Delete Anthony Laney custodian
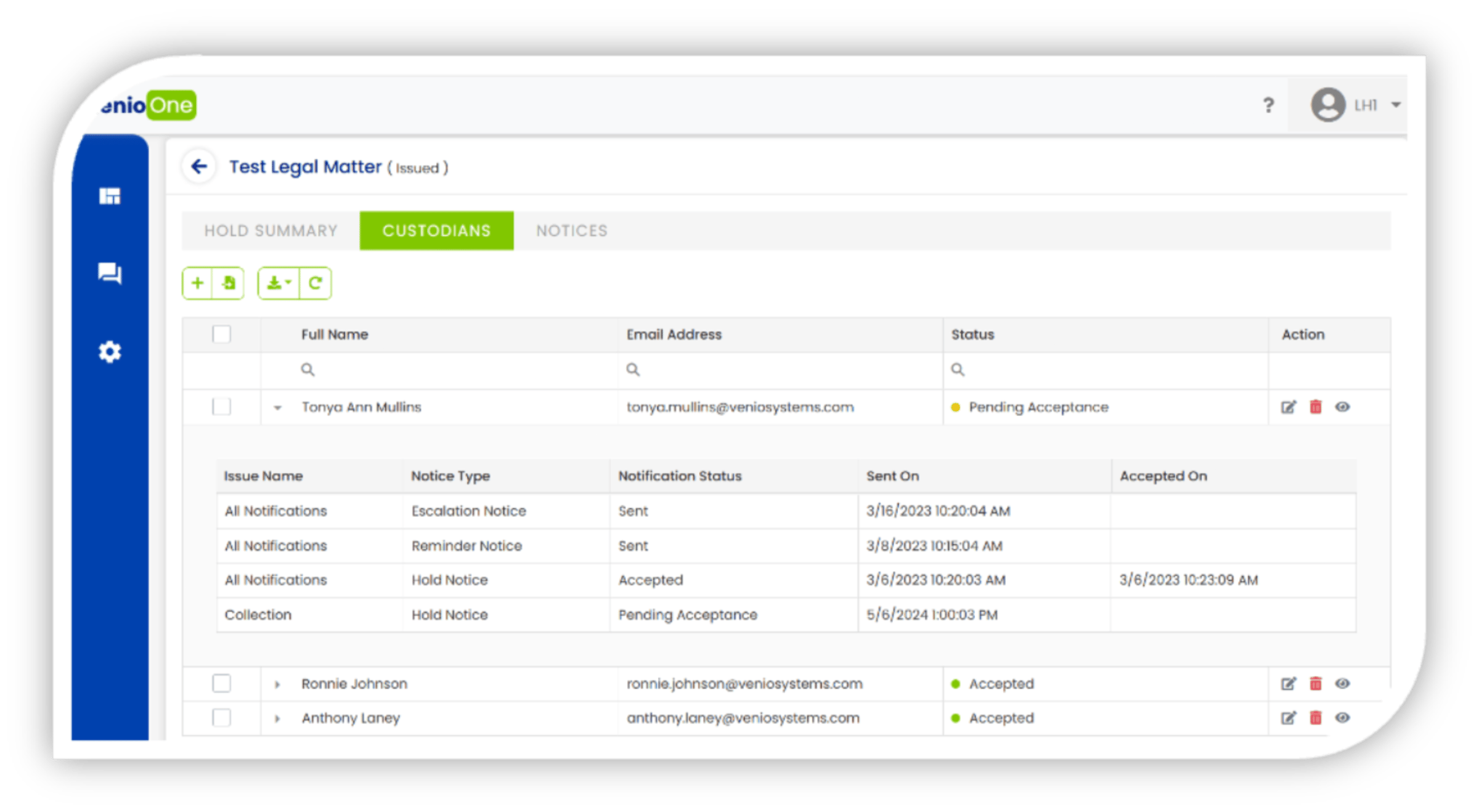Viewport: 1479px width, 812px height. (x=1316, y=718)
